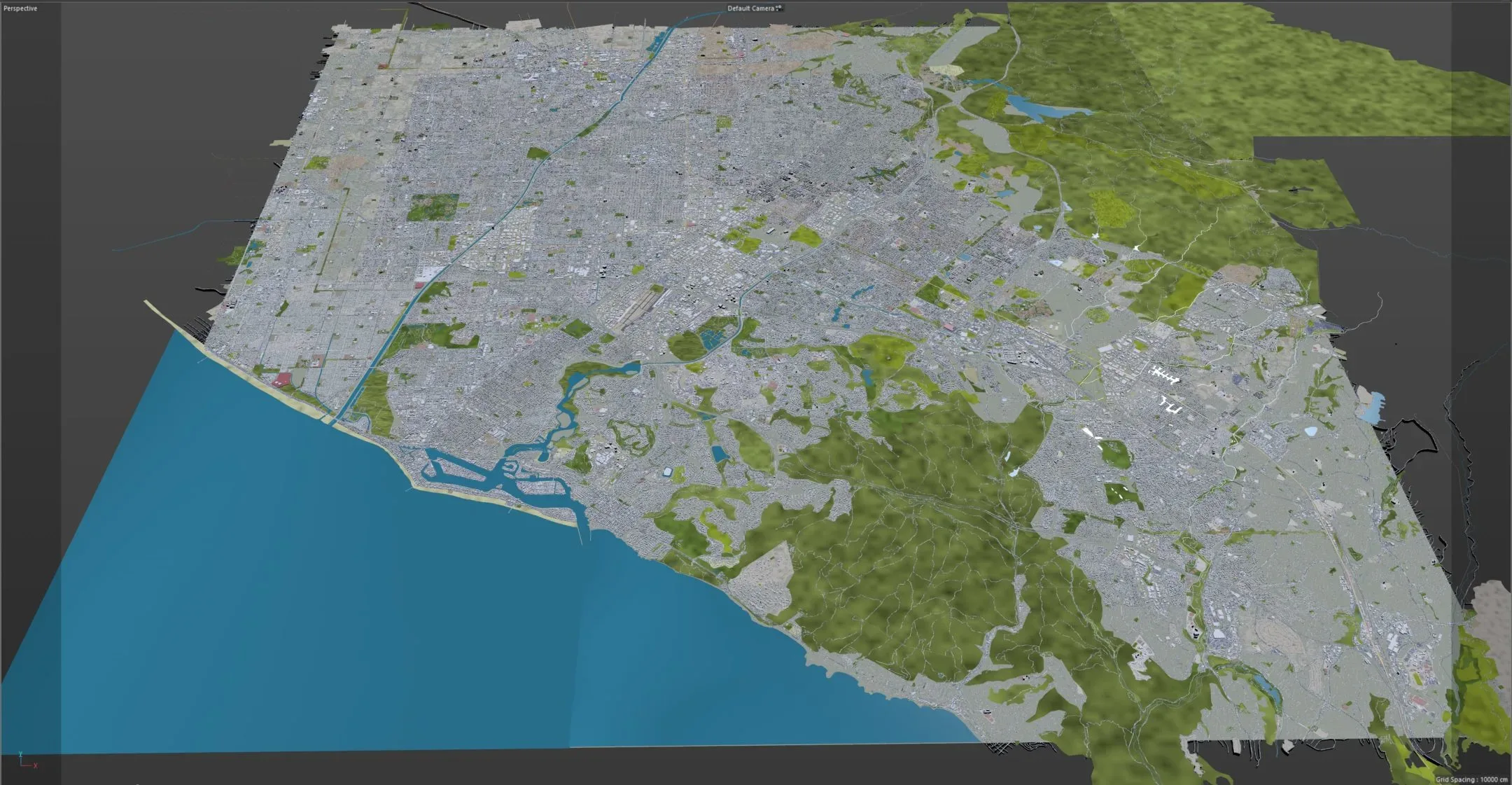Select the gray background outside the map
This screenshot has width=1512, height=785.
click(x=105, y=140)
